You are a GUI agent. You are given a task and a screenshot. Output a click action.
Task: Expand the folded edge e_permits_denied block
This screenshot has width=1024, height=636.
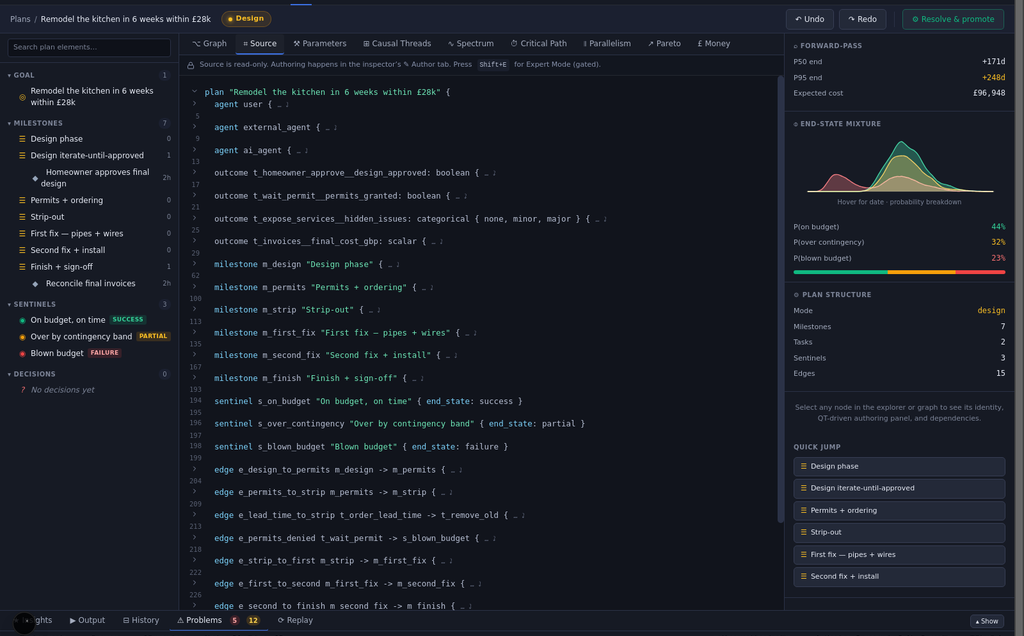[x=195, y=537]
